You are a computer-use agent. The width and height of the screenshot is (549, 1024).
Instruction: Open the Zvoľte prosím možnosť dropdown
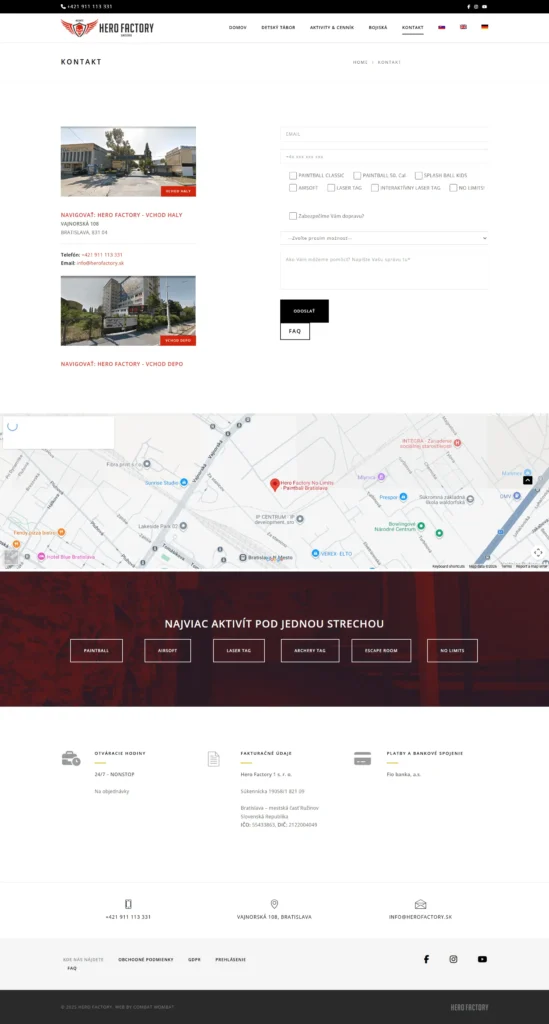384,238
